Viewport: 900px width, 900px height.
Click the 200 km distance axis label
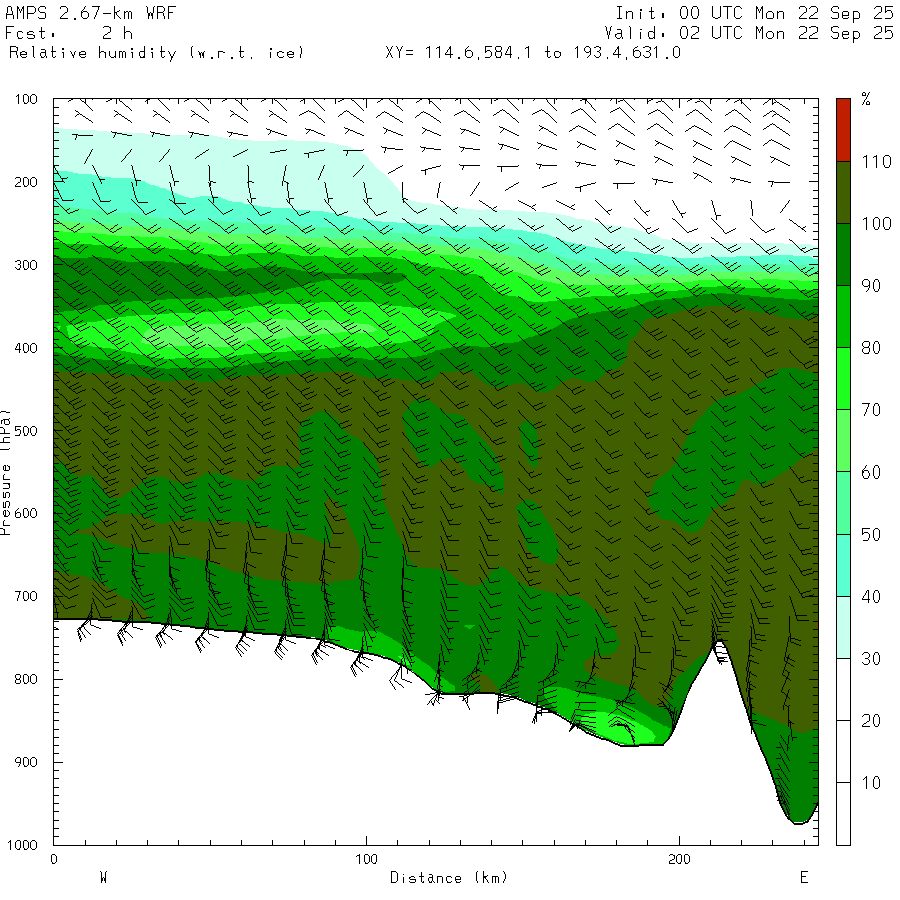[x=680, y=859]
